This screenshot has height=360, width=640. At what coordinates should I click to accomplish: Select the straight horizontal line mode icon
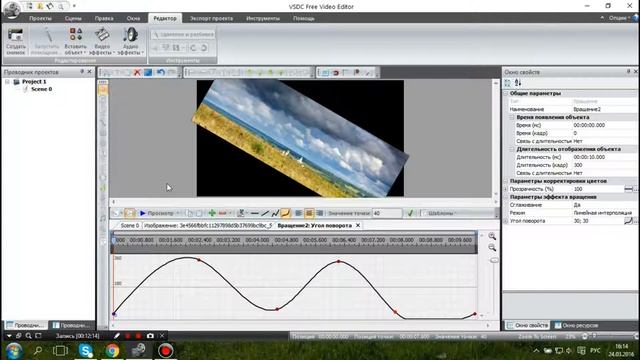coord(255,213)
